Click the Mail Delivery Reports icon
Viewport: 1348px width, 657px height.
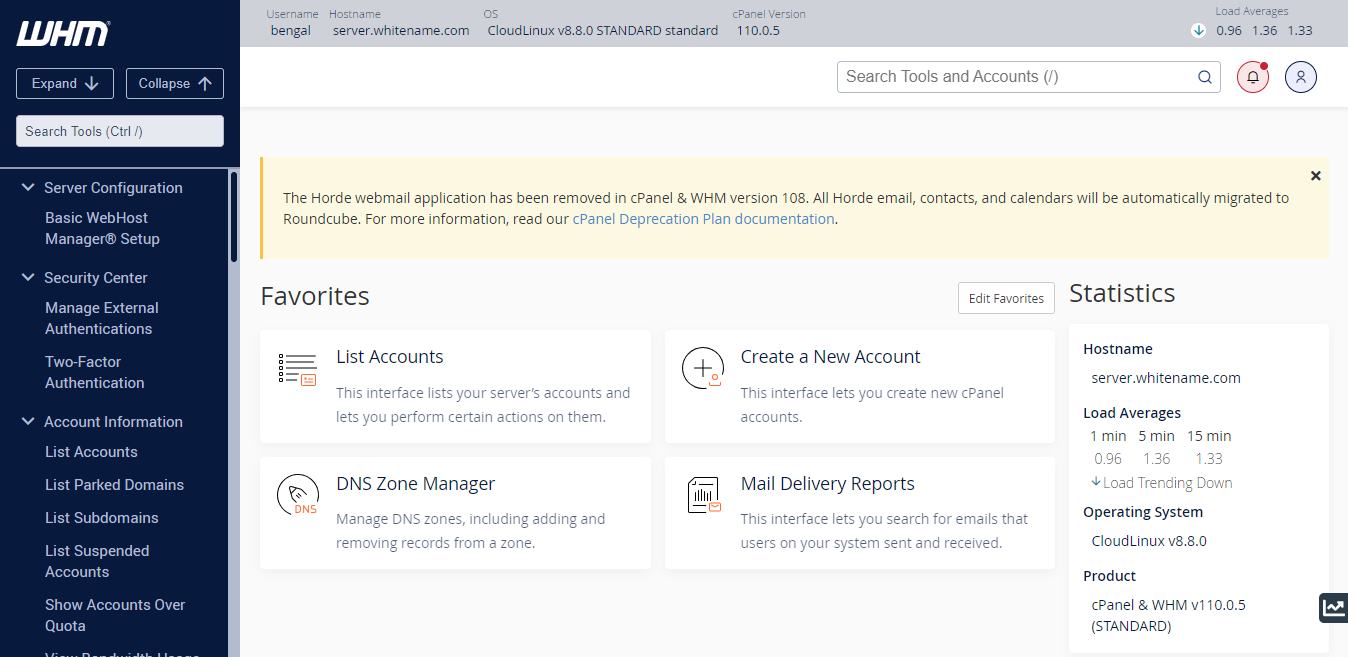click(x=704, y=495)
